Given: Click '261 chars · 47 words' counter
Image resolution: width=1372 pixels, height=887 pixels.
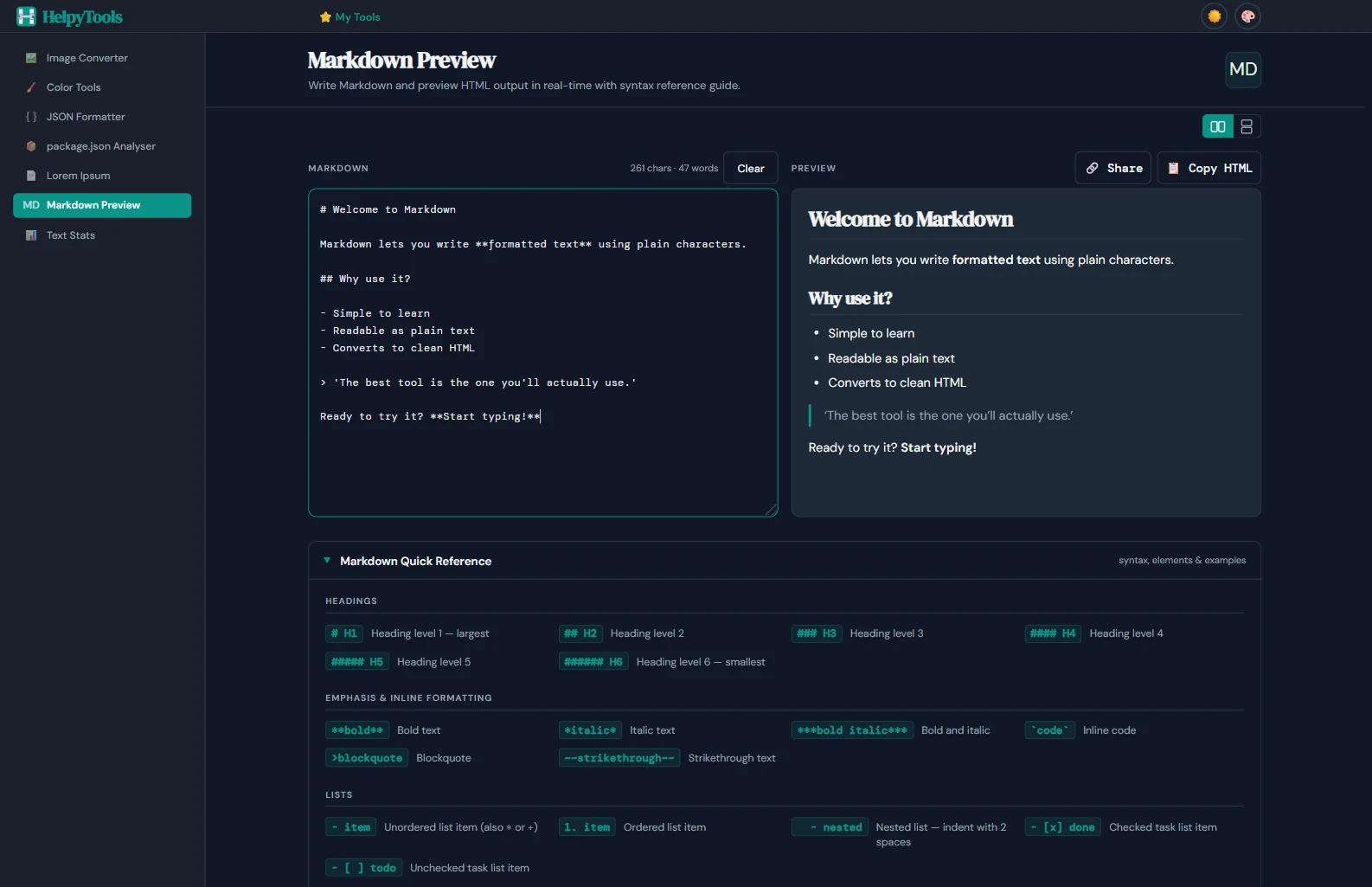Looking at the screenshot, I should pos(674,169).
